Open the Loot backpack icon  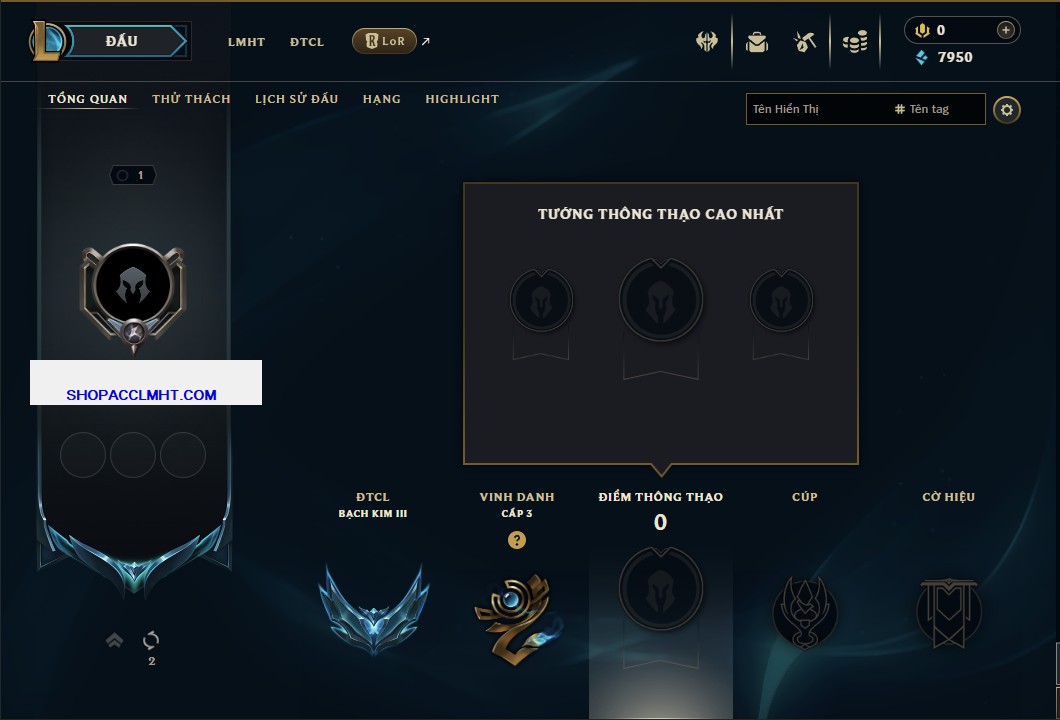pos(756,42)
